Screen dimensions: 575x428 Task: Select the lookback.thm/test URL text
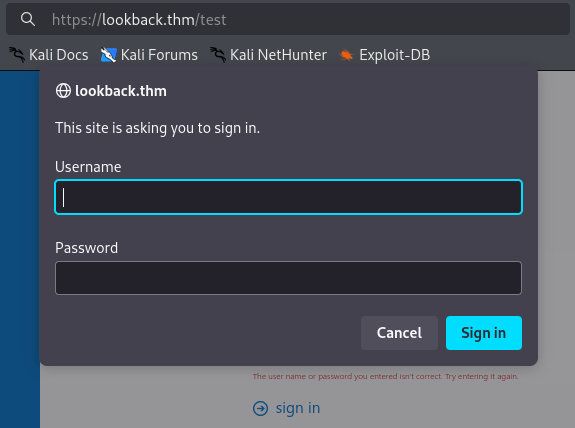click(139, 19)
